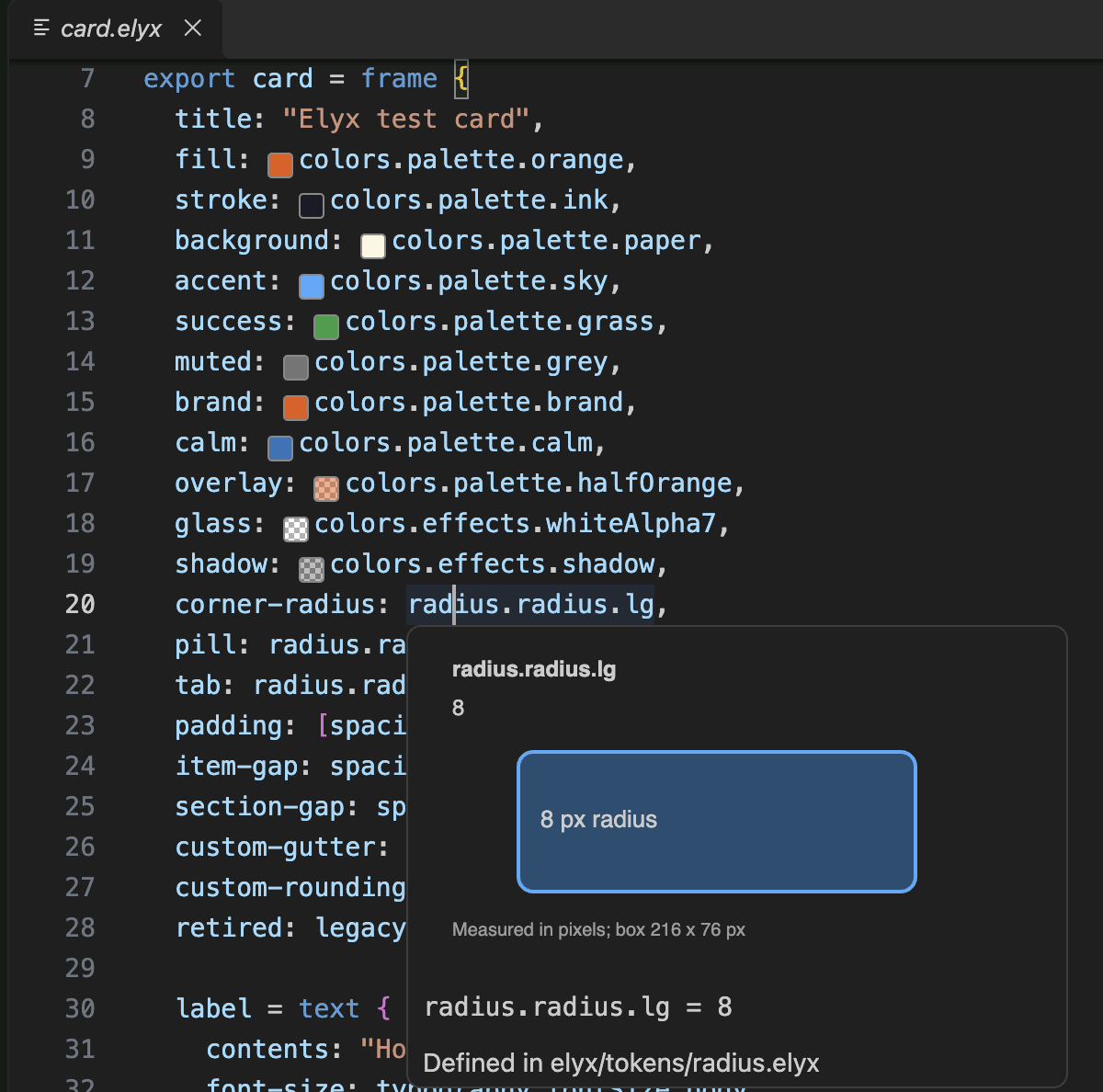Open the brand color swatch on line 15
1103x1092 pixels.
[296, 407]
